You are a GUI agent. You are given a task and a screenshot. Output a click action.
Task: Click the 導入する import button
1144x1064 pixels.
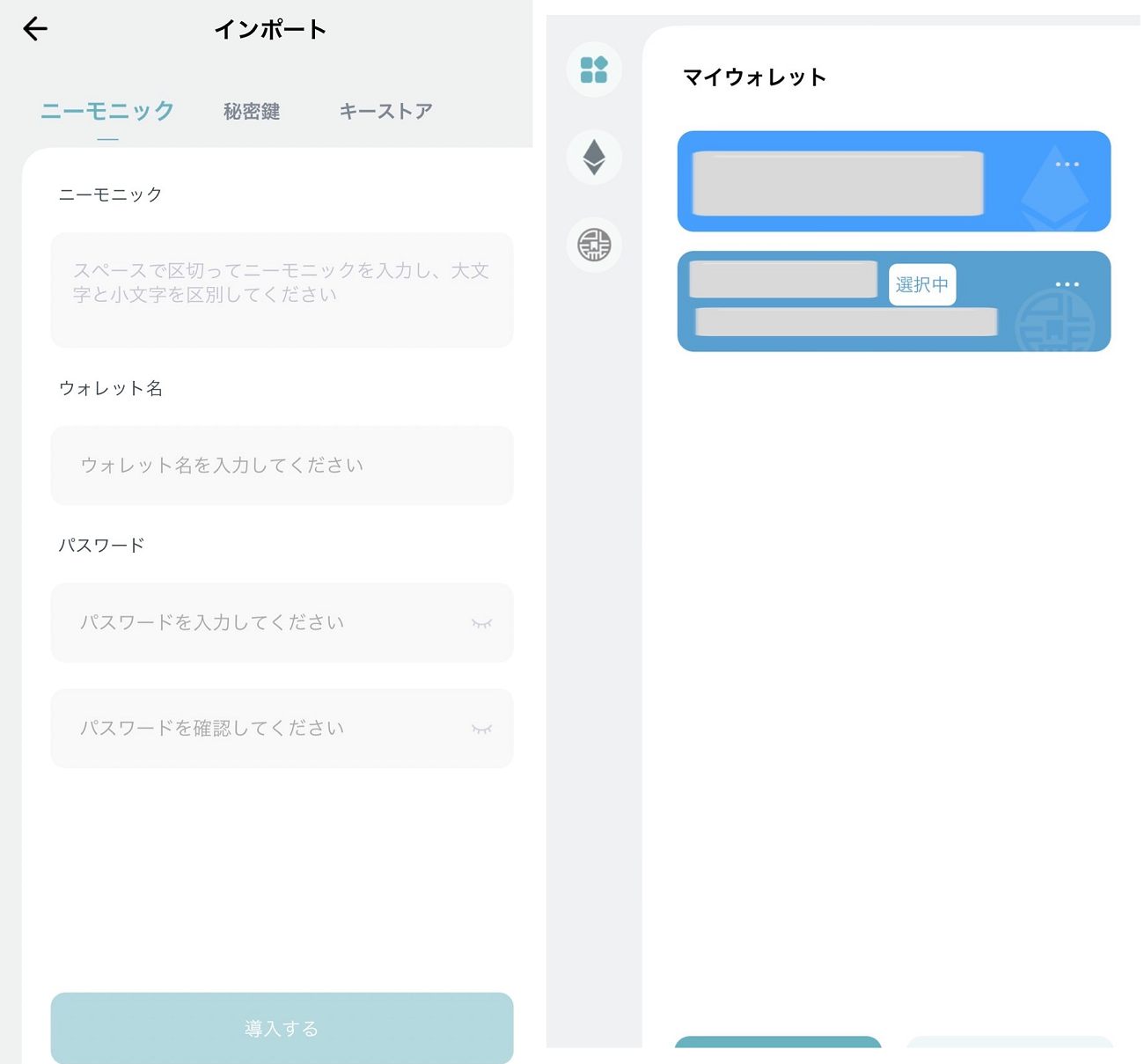282,1028
